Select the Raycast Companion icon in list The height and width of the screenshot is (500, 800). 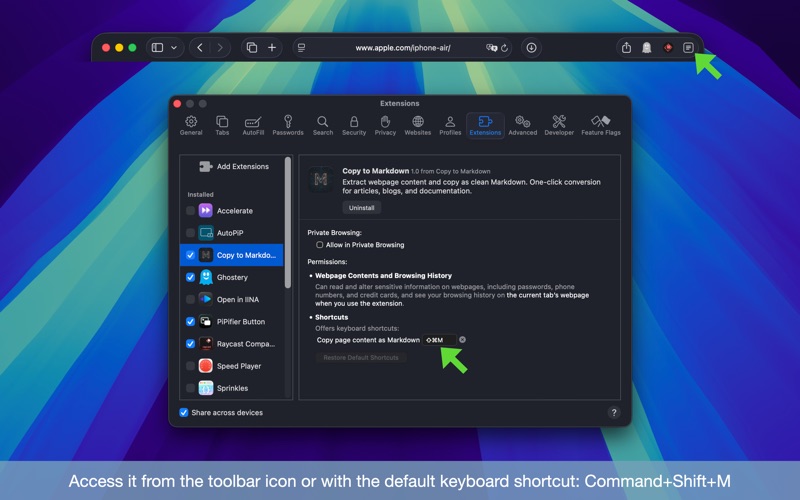coord(206,343)
